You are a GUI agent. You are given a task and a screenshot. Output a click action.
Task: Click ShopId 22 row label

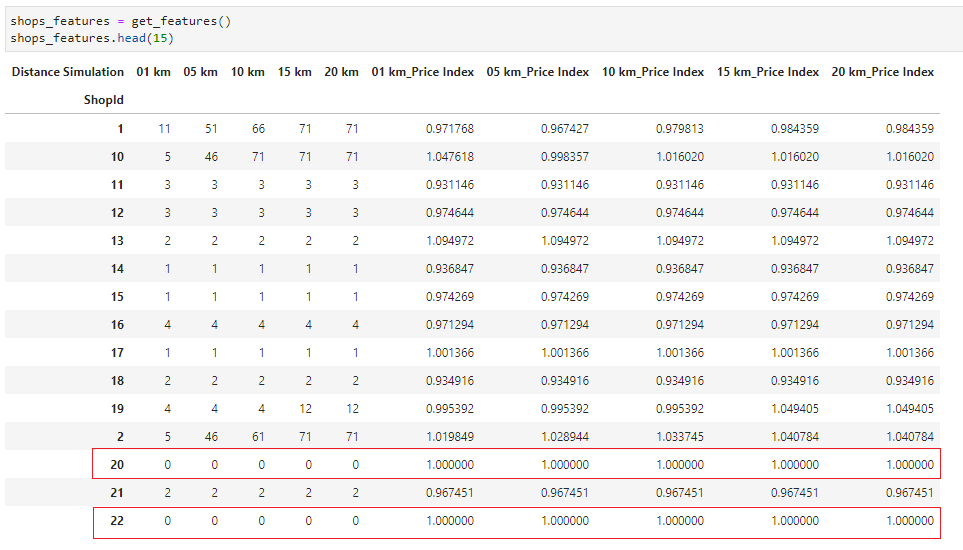[x=117, y=521]
